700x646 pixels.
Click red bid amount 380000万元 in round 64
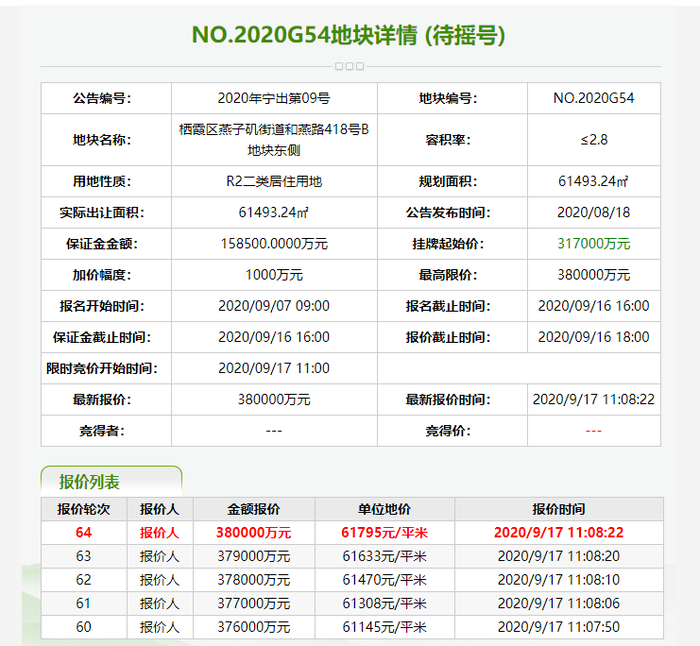pyautogui.click(x=254, y=533)
